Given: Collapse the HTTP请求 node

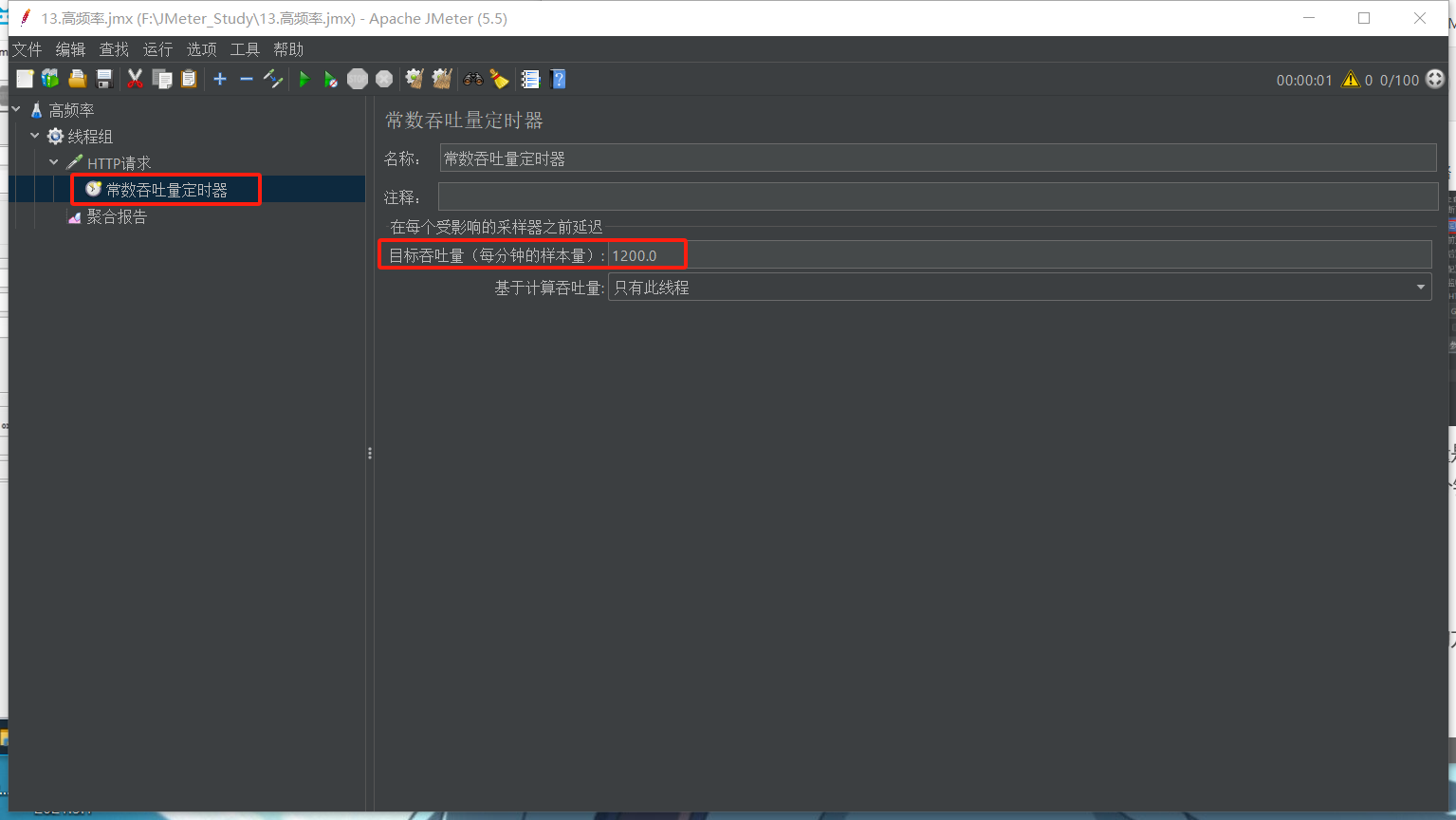Looking at the screenshot, I should [54, 162].
